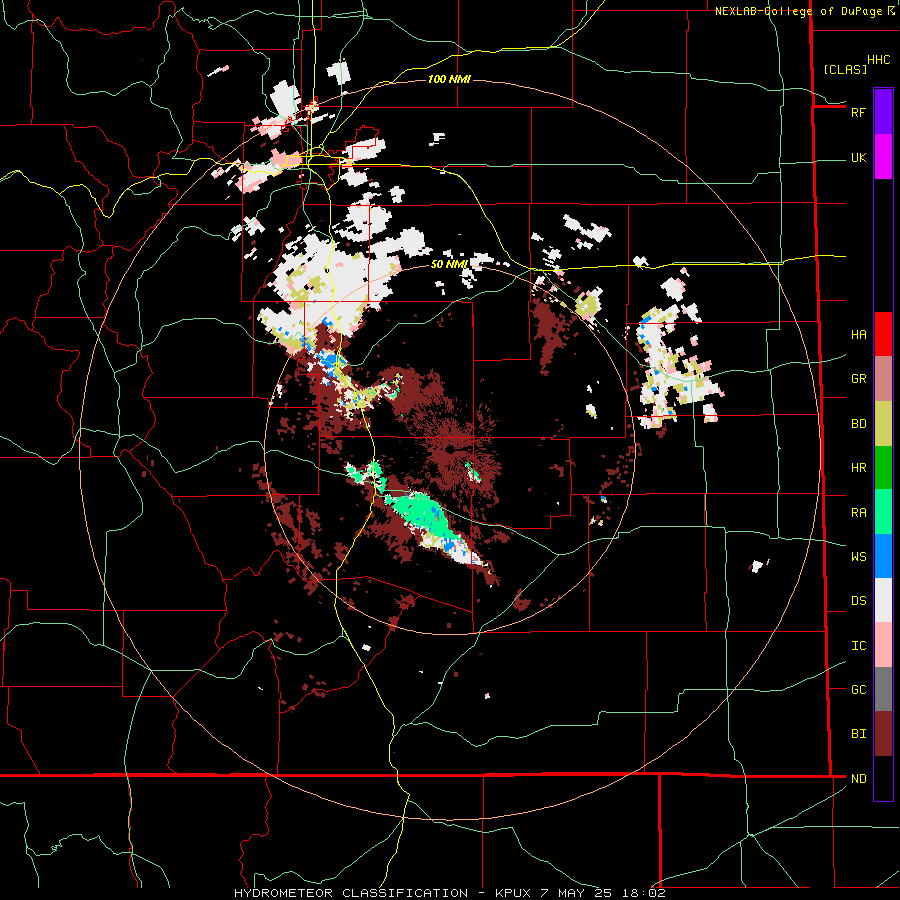
Task: Click the ND legend label
Action: [858, 778]
